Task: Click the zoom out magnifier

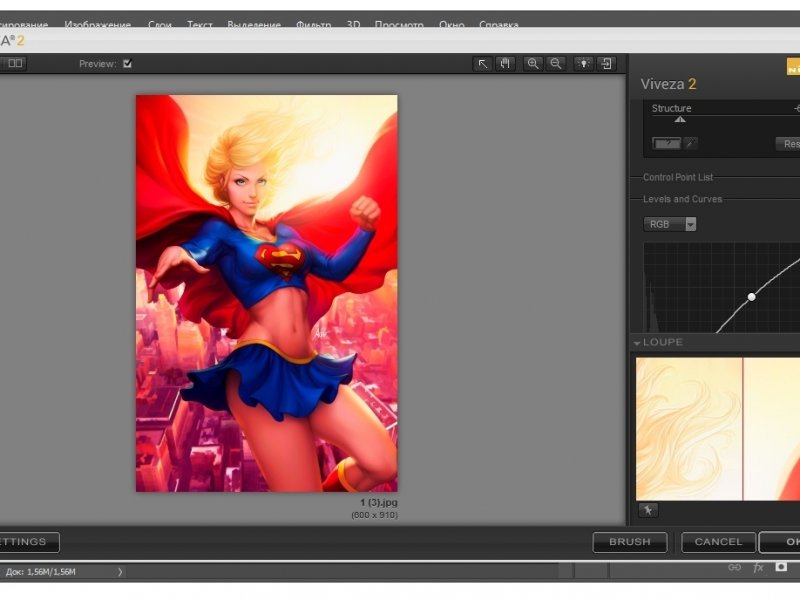Action: tap(556, 64)
